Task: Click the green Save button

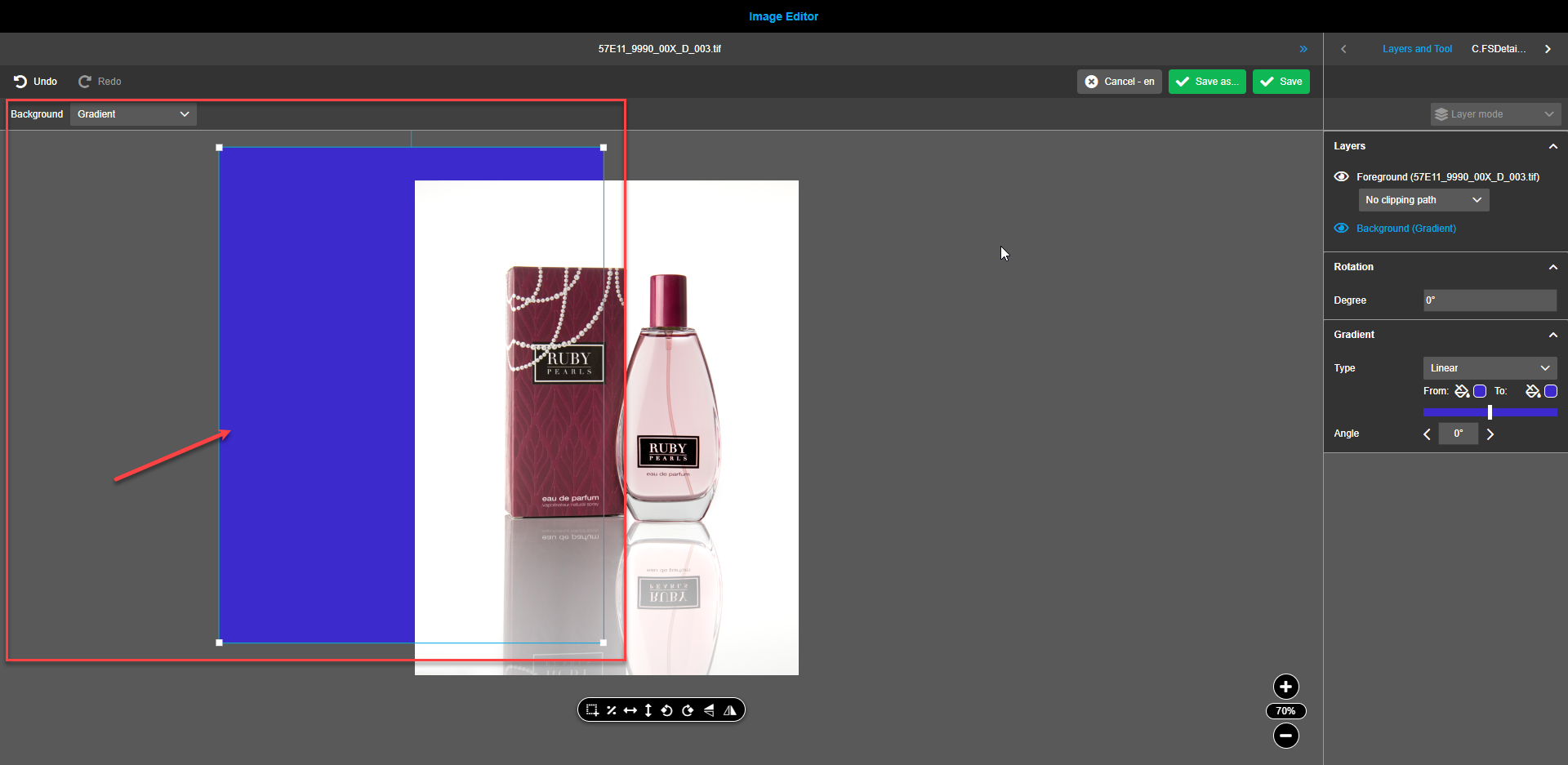Action: (x=1281, y=81)
